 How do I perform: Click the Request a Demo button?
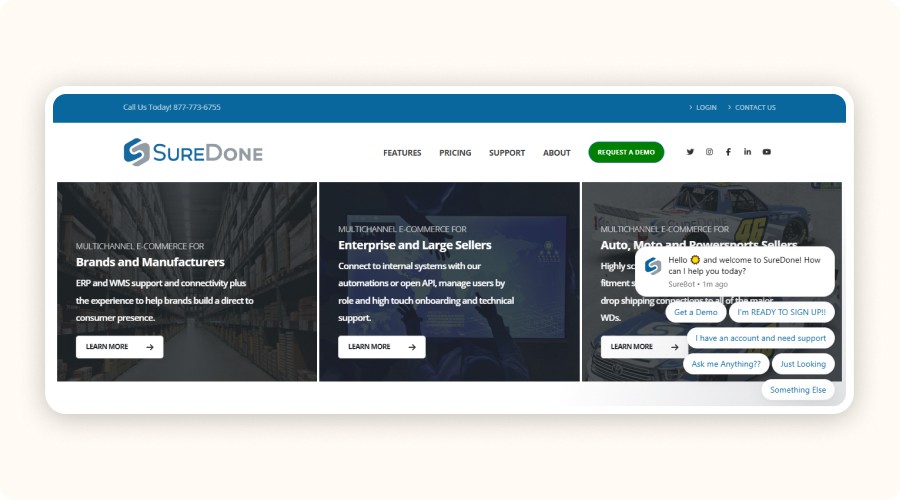[626, 152]
